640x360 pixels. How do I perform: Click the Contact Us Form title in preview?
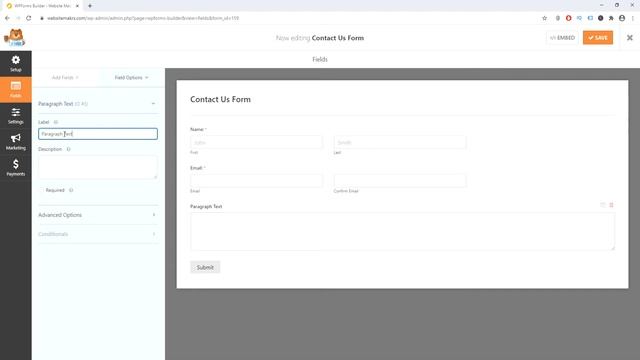220,99
